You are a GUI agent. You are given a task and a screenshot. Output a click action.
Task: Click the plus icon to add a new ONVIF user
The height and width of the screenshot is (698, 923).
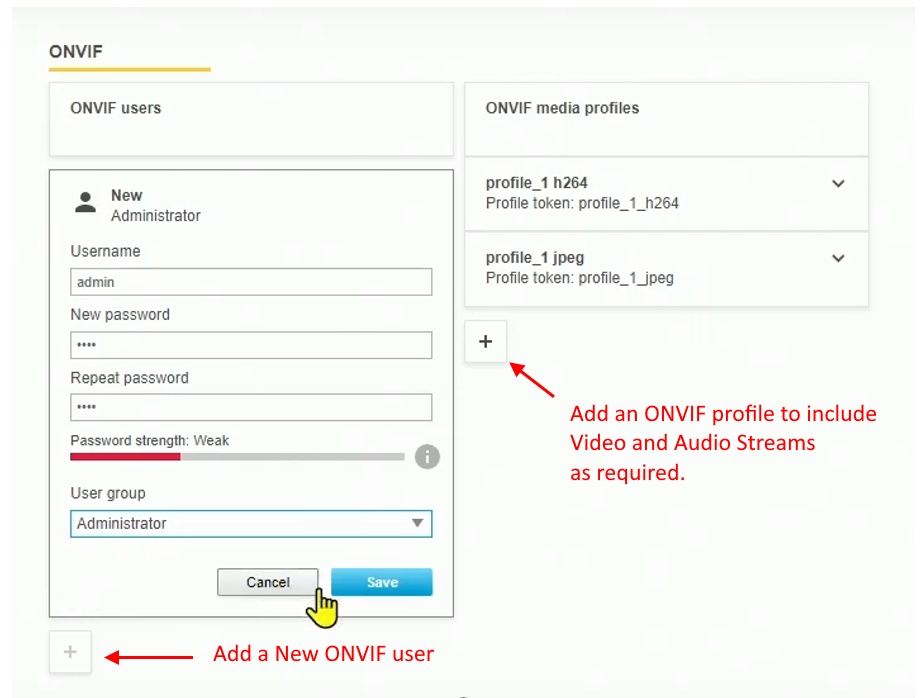tap(70, 651)
